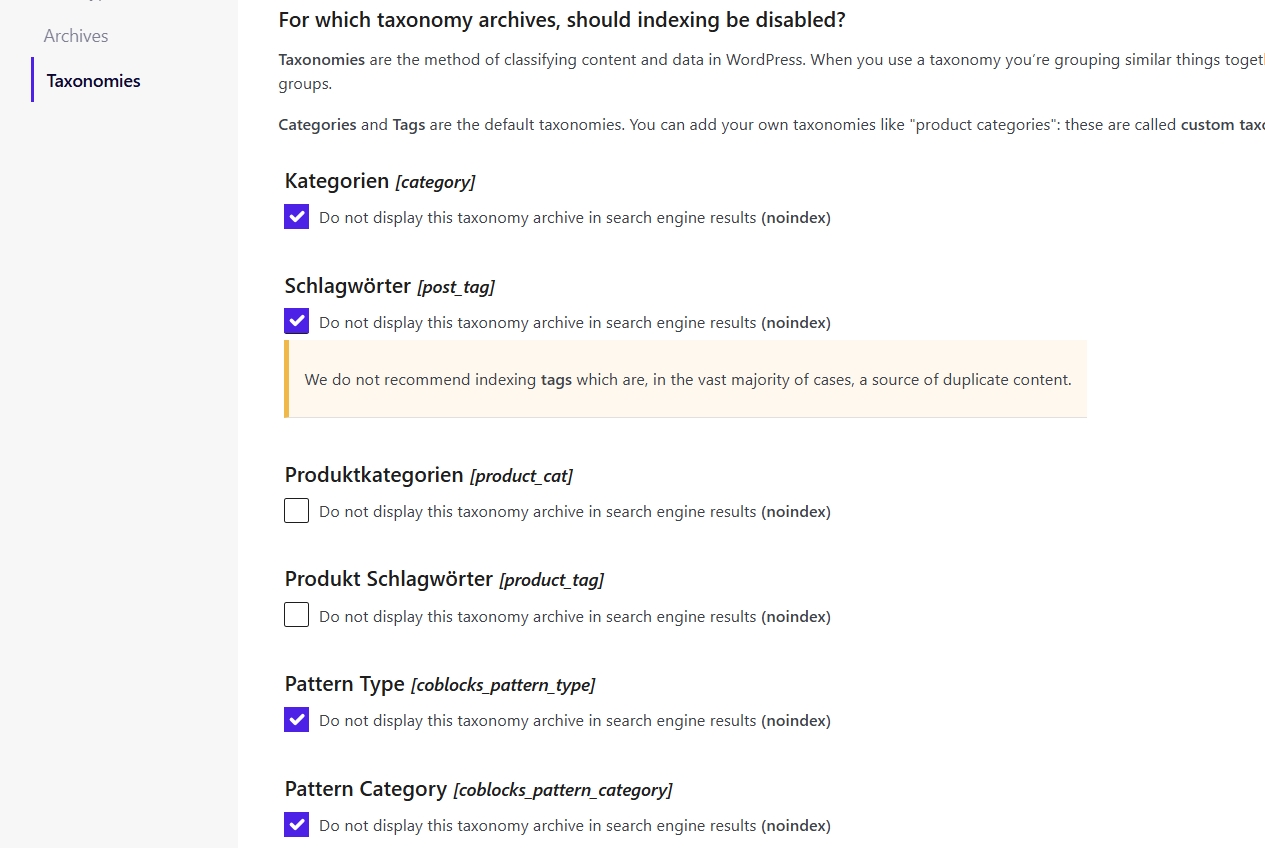Click the tags duplicate content warning notice
Screen dimensions: 1265x848
[687, 380]
